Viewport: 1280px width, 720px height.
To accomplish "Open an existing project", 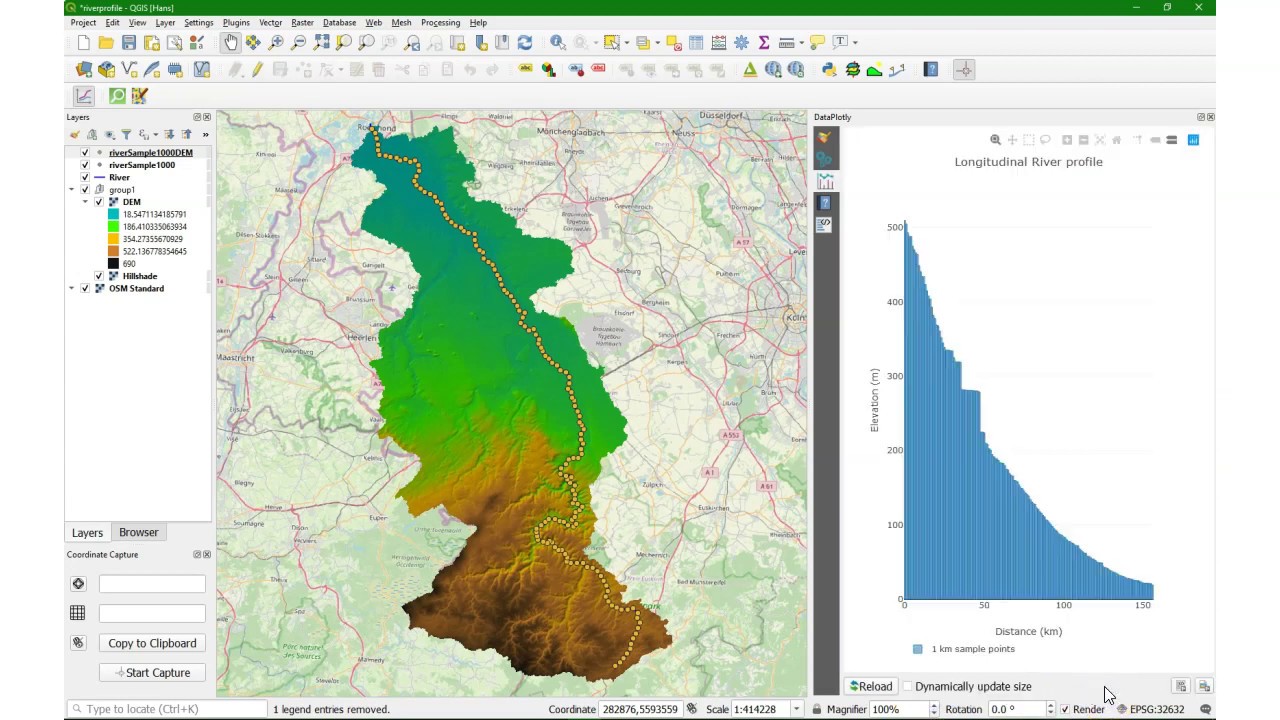I will click(x=106, y=42).
